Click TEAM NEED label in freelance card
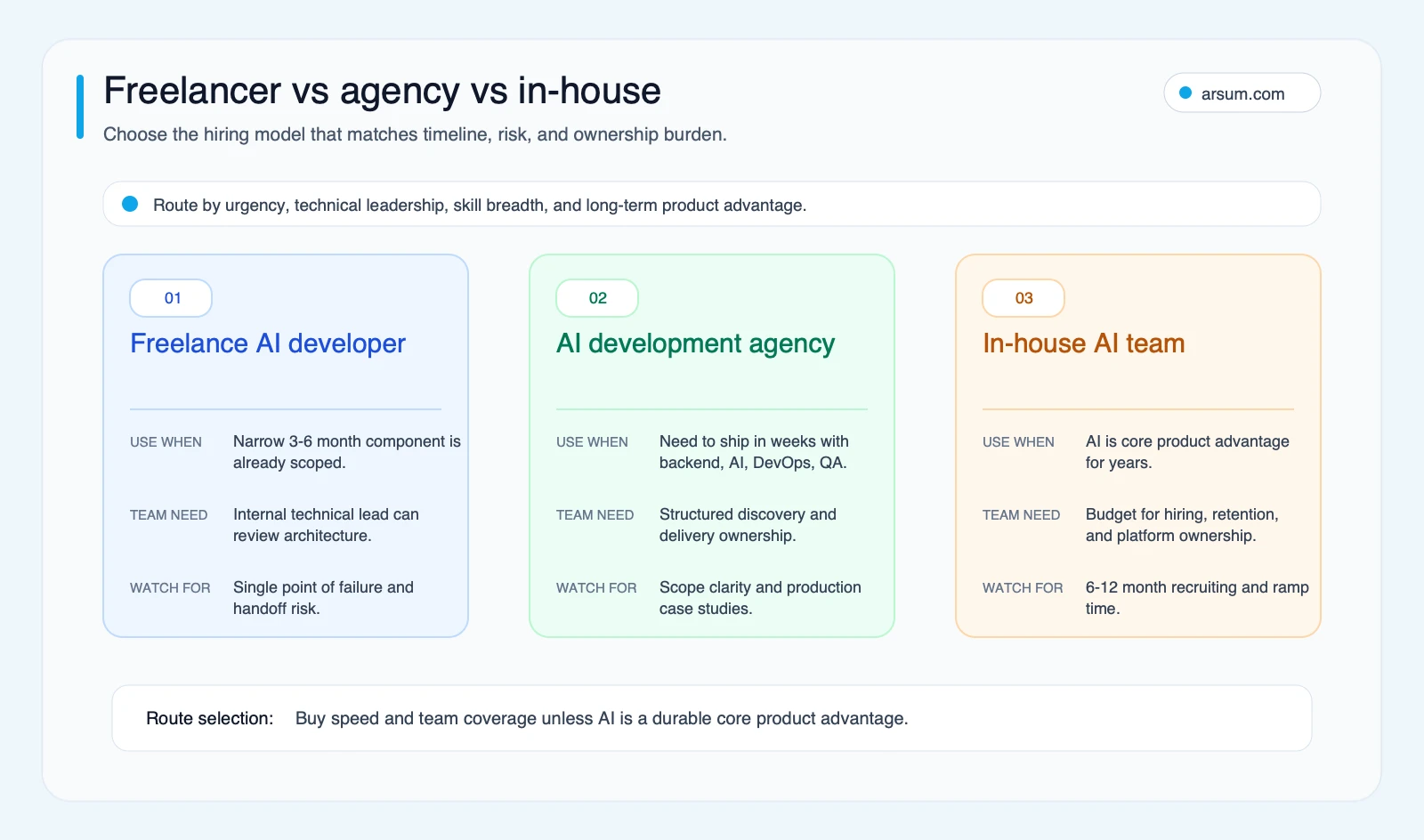Viewport: 1424px width, 840px height. click(x=168, y=515)
